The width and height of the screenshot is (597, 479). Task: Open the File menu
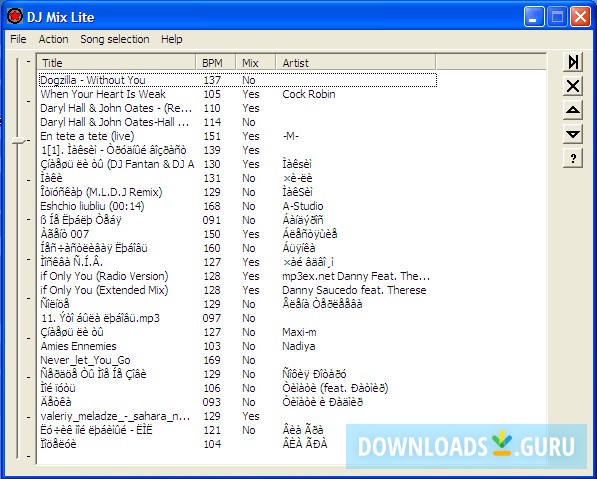pos(18,39)
